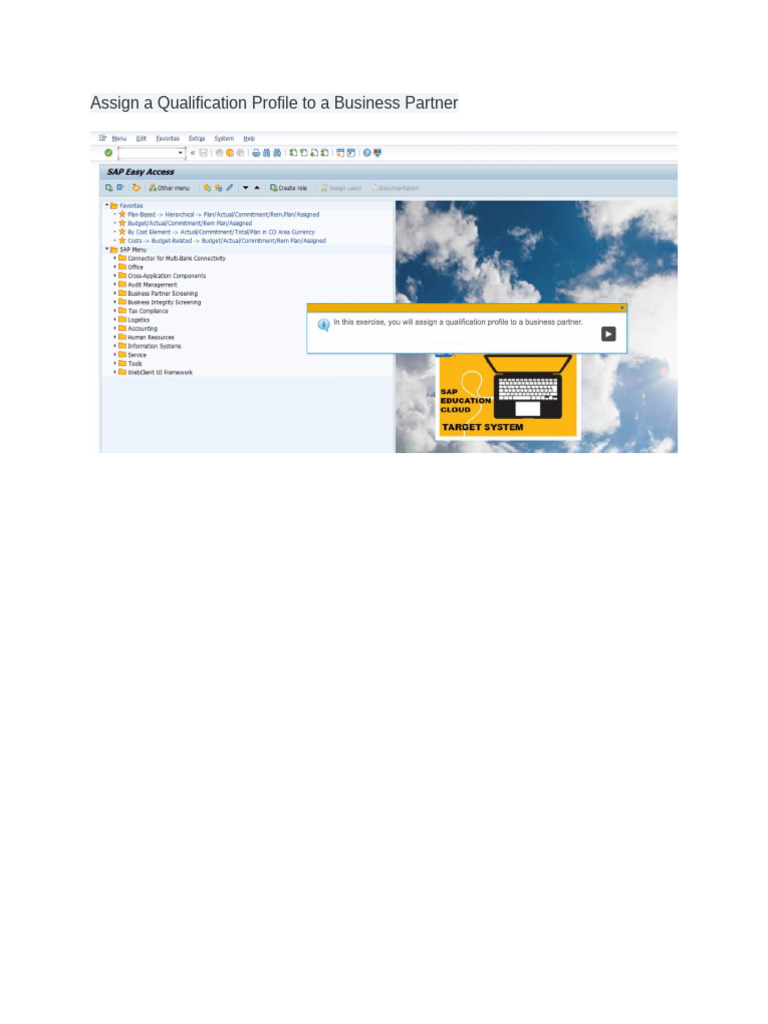This screenshot has width=768, height=1024.
Task: Select Budget/Actual/Commitment/Rem Plan/Assigned favorite
Action: (189, 223)
